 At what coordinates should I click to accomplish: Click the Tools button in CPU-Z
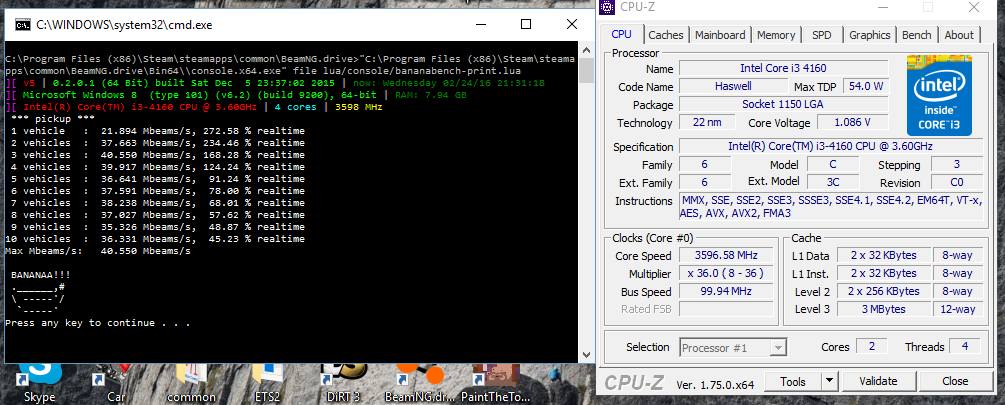point(793,382)
